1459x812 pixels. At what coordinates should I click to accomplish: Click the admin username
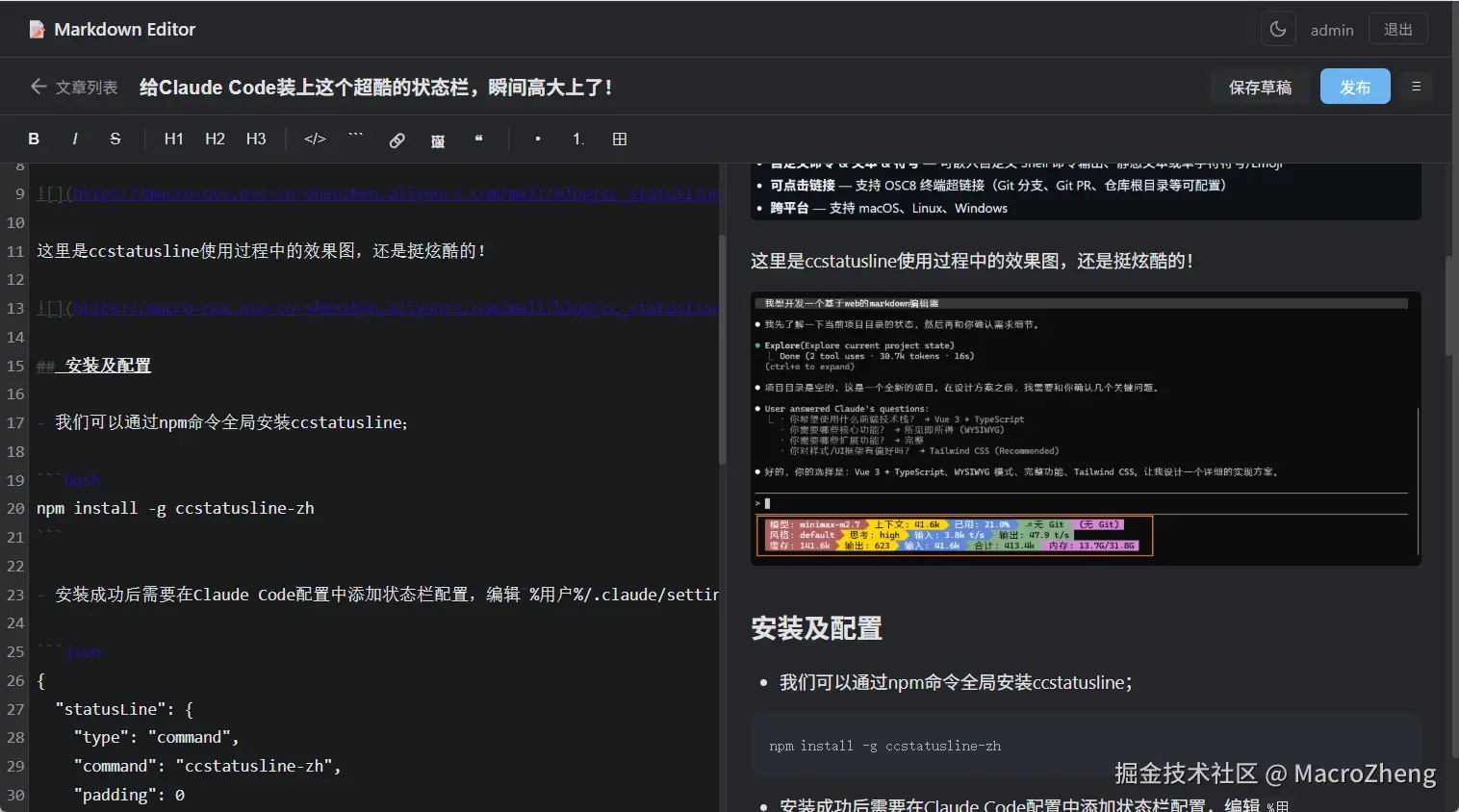click(x=1332, y=30)
